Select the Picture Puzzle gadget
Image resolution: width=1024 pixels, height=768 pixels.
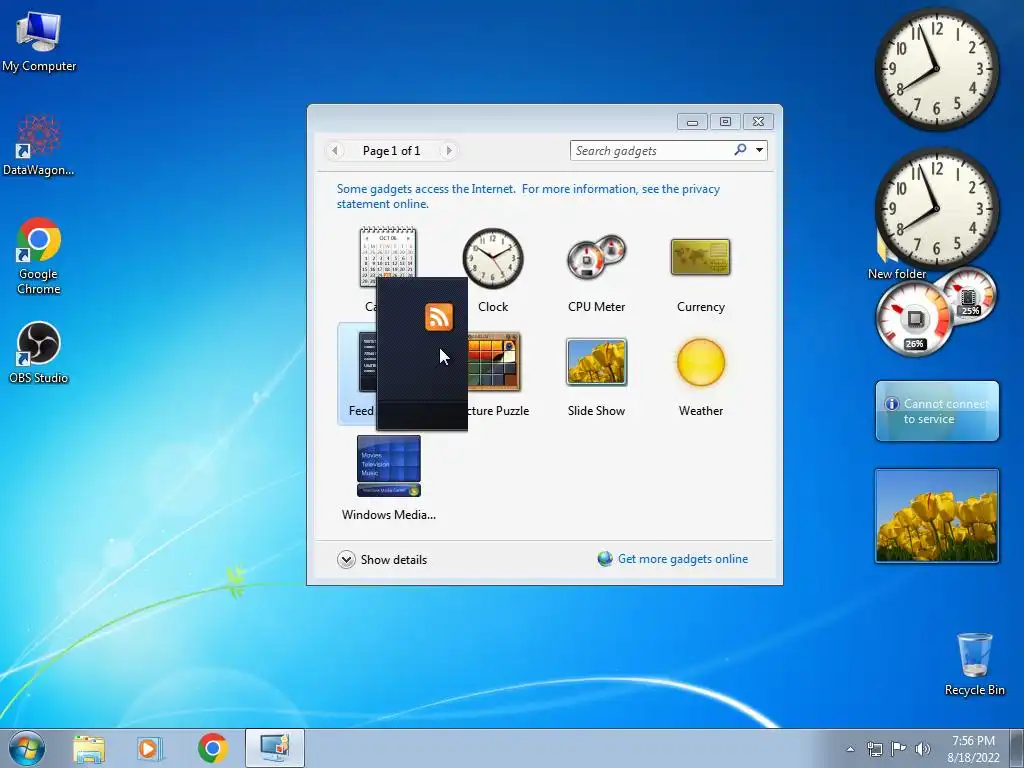tap(496, 362)
